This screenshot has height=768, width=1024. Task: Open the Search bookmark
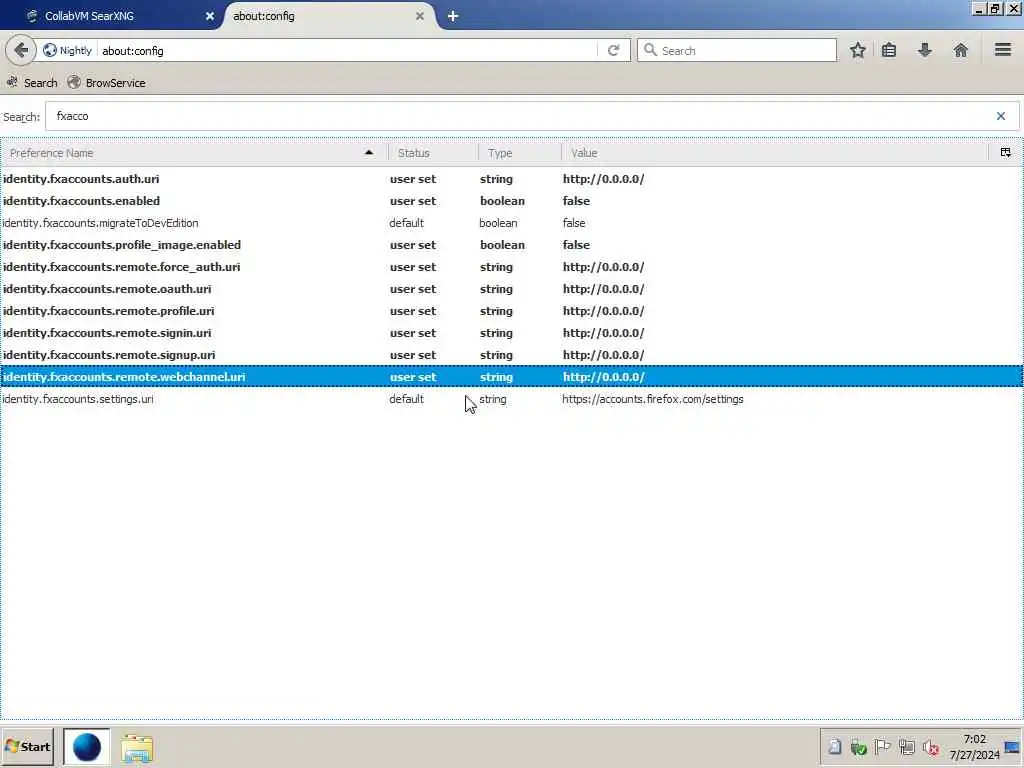[32, 83]
